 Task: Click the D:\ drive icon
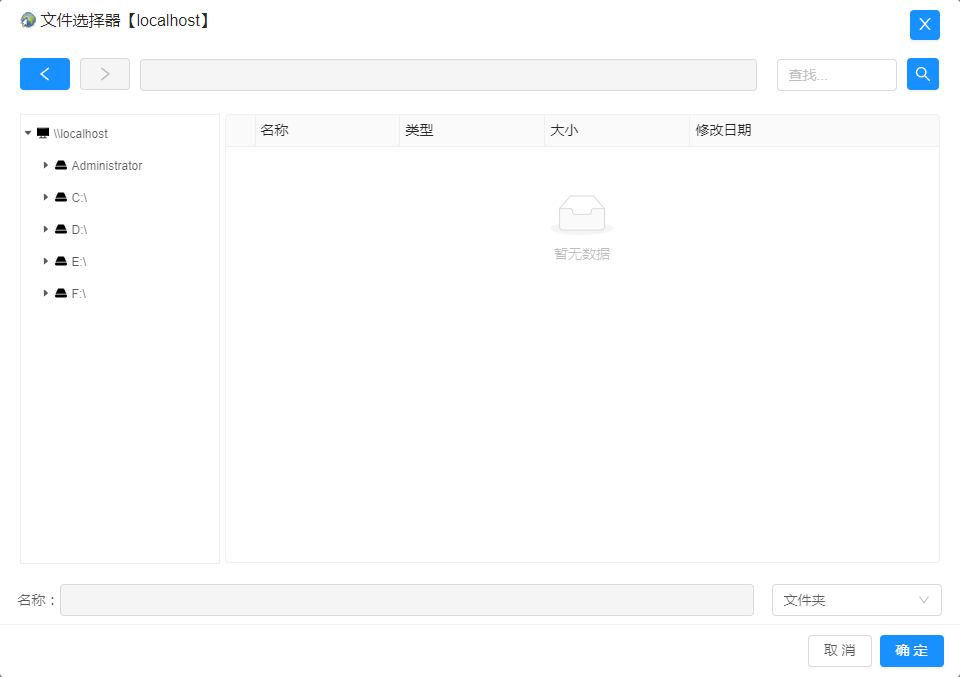[x=61, y=230]
